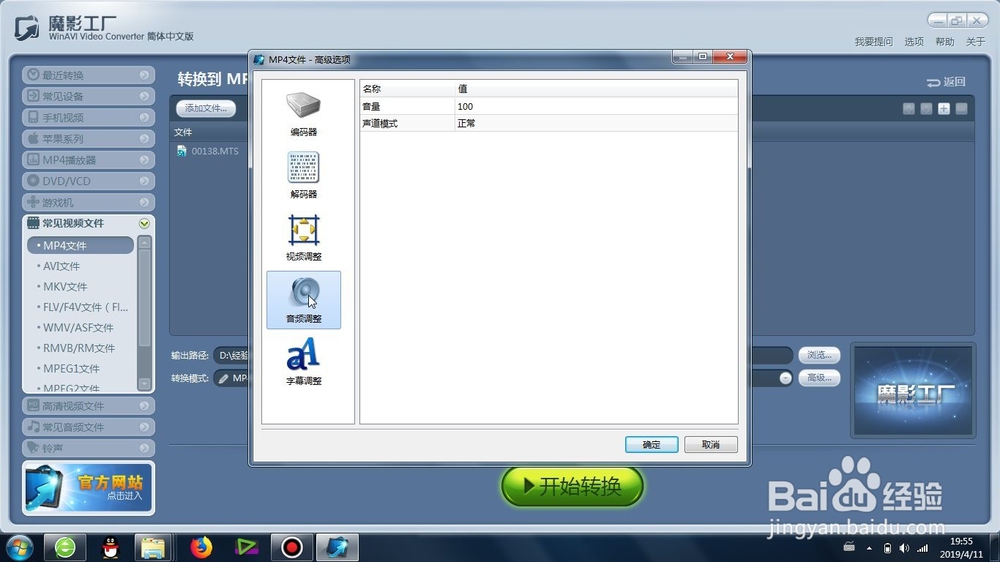Image resolution: width=1000 pixels, height=562 pixels.
Task: Click the 添加文件 button
Action: click(205, 108)
